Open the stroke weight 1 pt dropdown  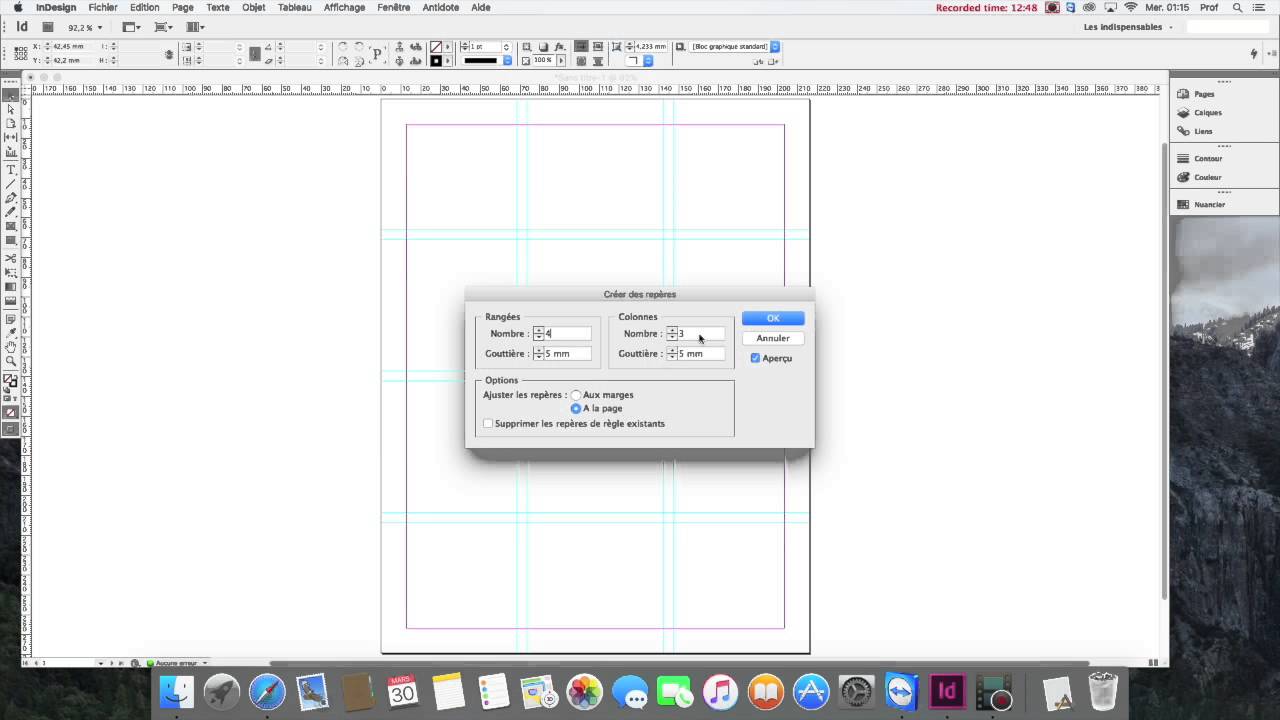click(506, 46)
